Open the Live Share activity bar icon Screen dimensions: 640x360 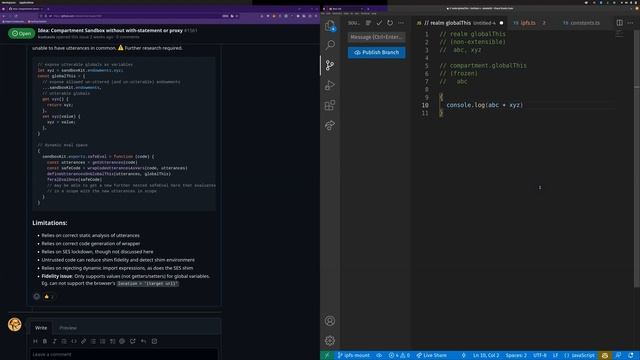point(330,125)
